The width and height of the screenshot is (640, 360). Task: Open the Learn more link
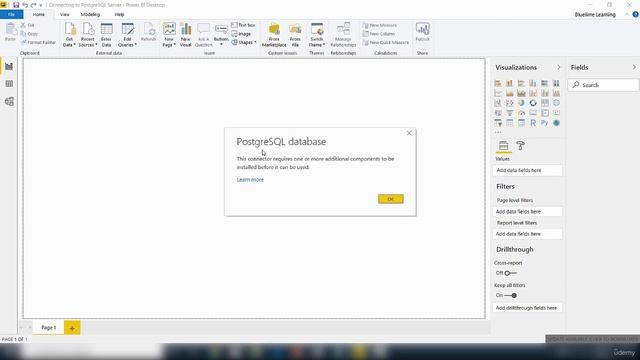pos(250,180)
